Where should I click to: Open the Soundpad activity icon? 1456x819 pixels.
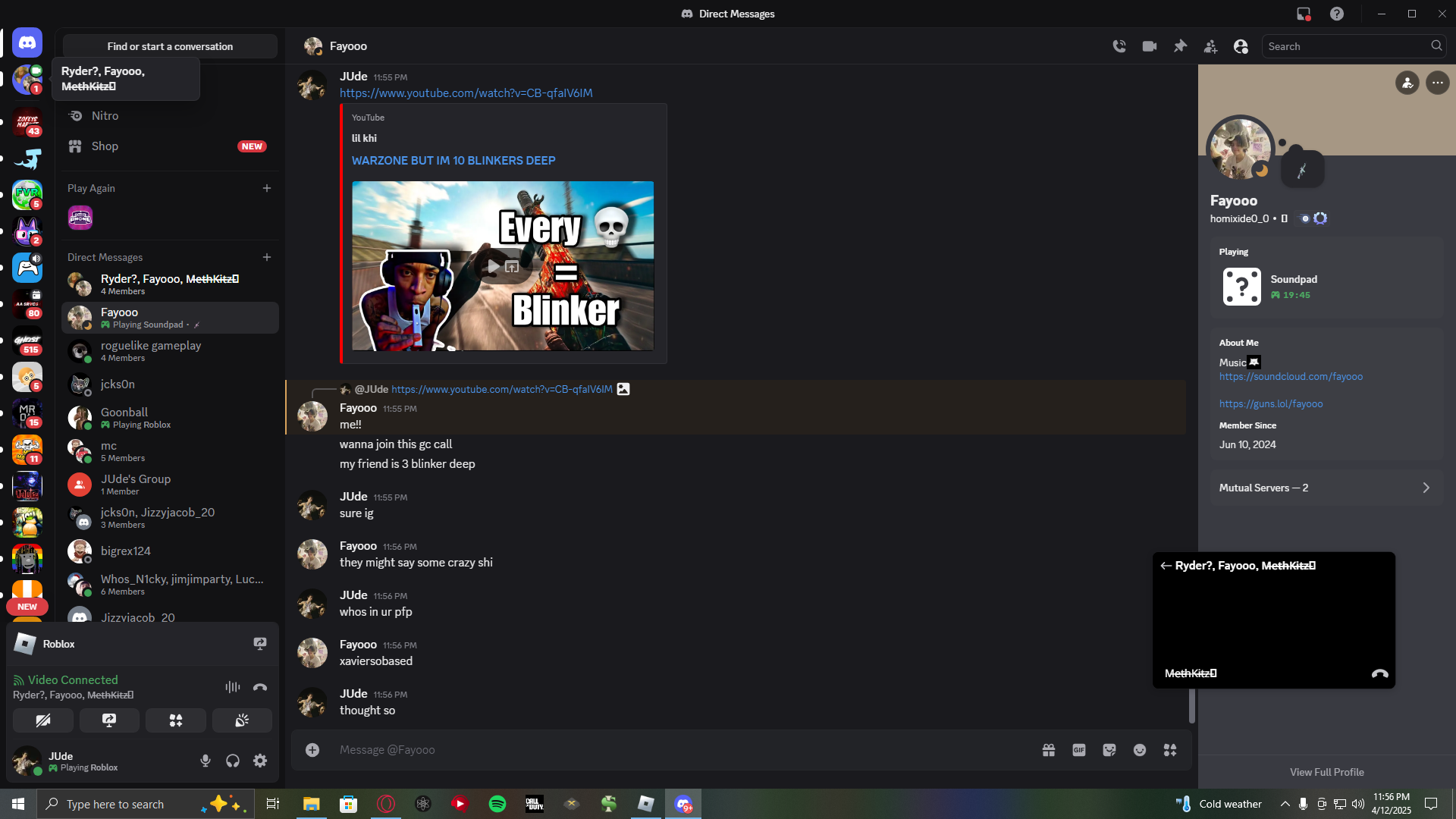(1242, 287)
